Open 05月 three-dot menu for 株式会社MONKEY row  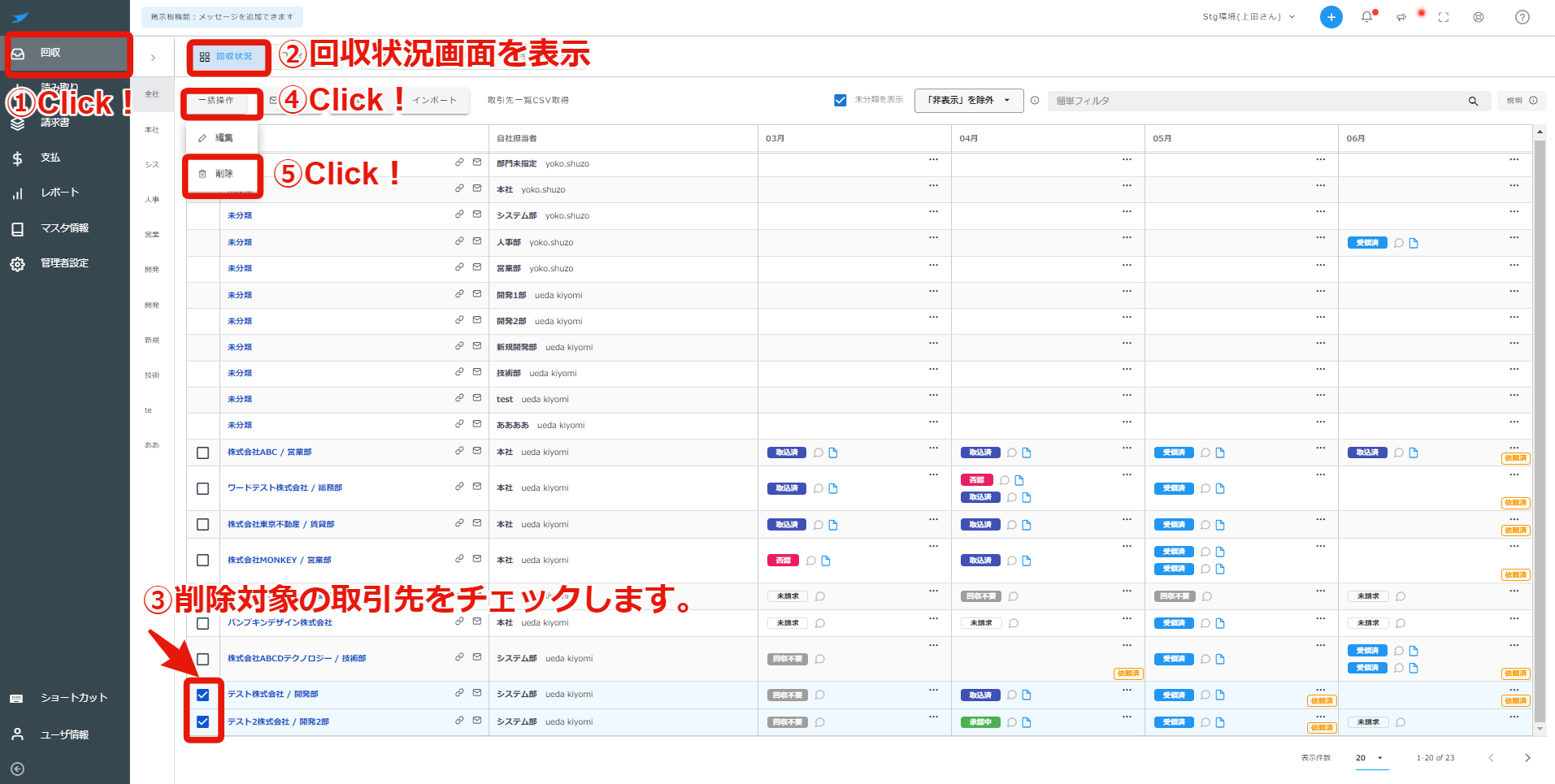(x=1320, y=546)
